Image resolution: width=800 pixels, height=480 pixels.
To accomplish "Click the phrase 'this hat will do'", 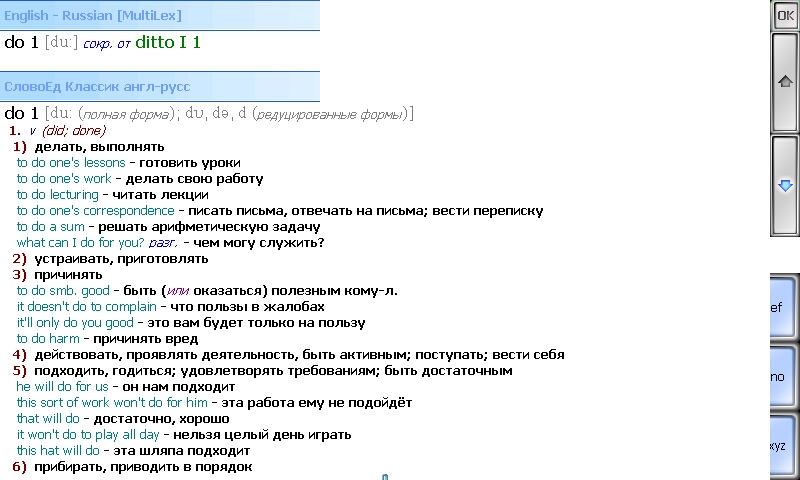I will (58, 451).
